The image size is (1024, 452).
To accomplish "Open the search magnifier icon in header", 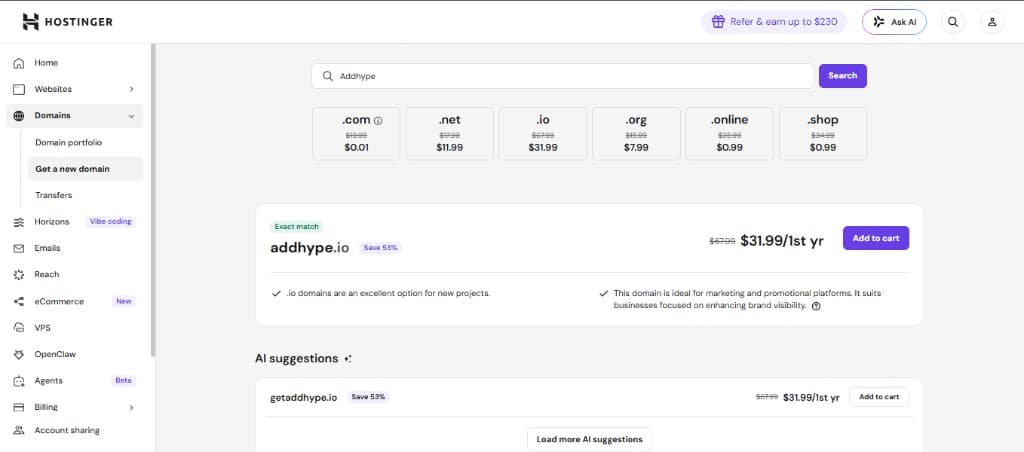I will (x=953, y=22).
